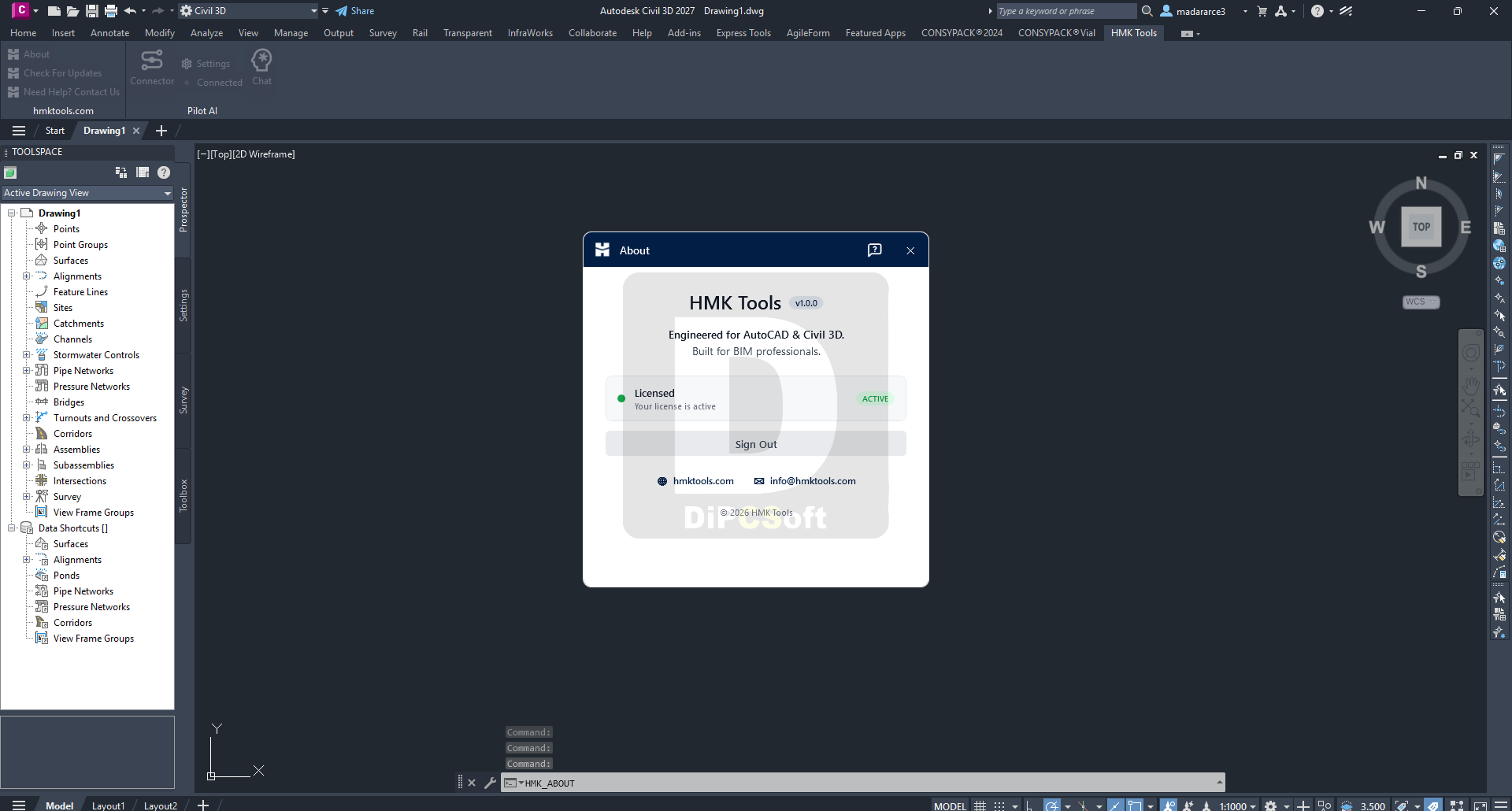
Task: Open the Autodesk App Store cart icon
Action: [x=1262, y=11]
